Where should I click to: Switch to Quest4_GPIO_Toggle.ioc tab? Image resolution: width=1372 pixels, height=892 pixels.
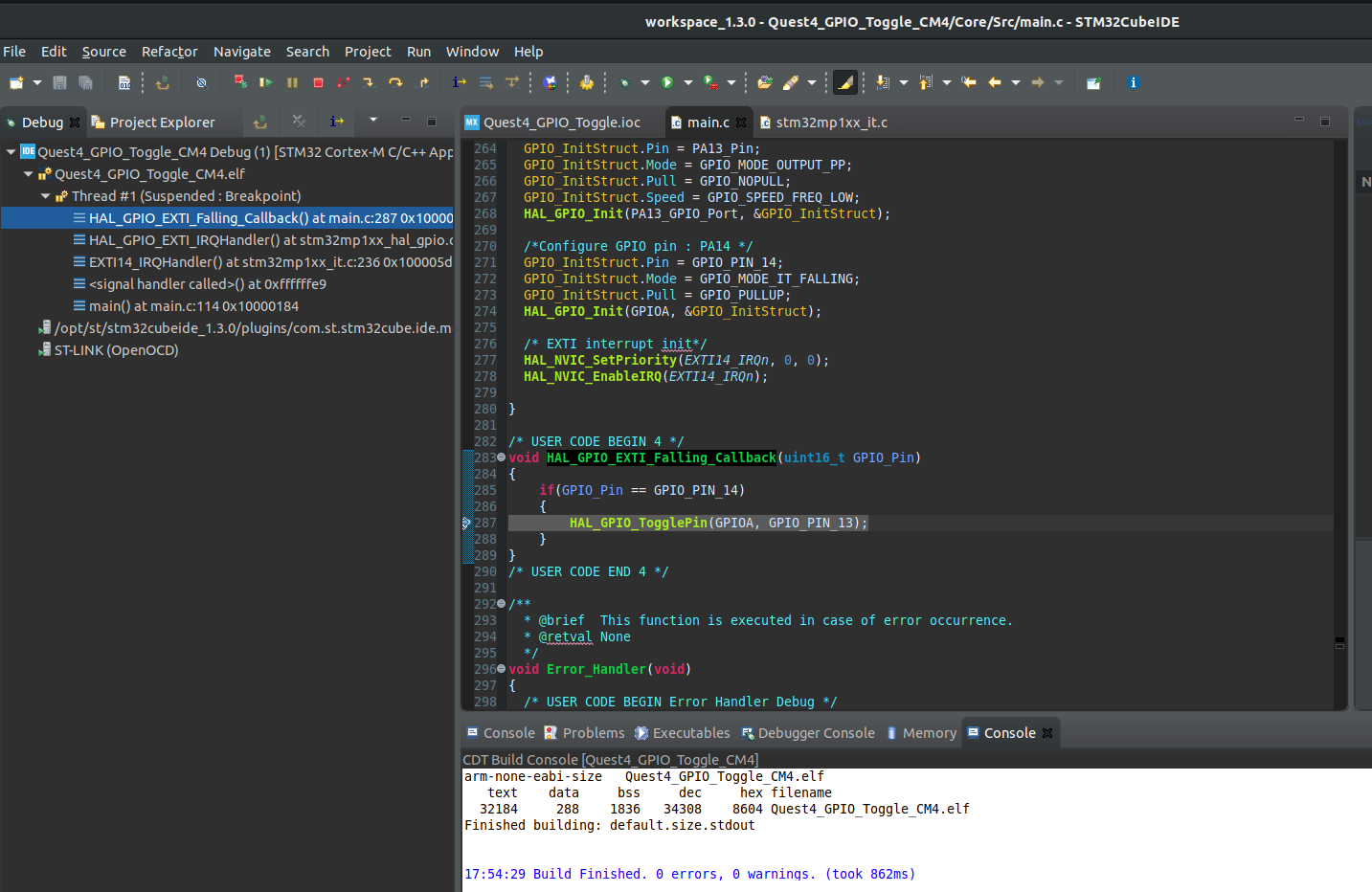pos(552,123)
